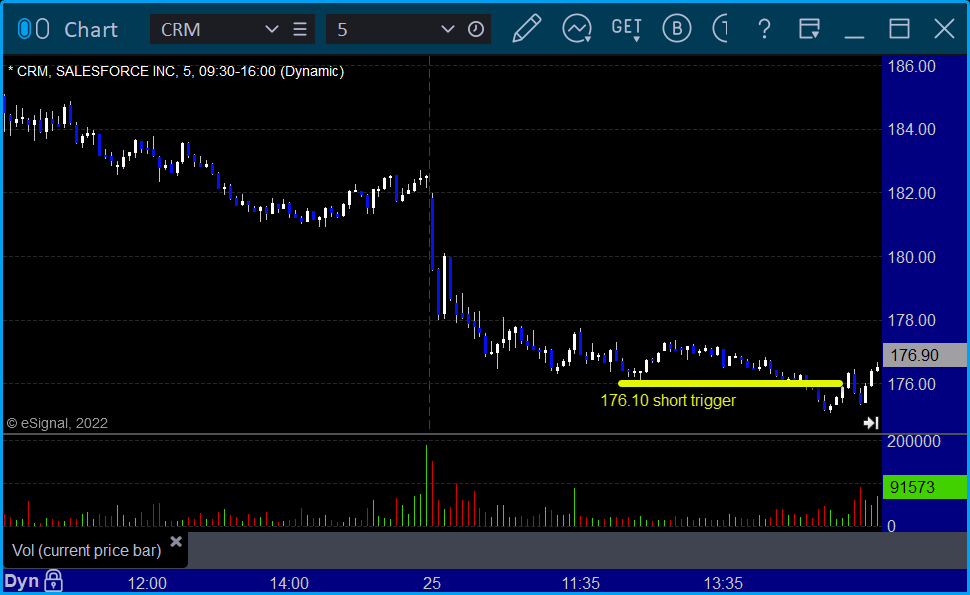Open help with the question mark icon
Viewport: 970px width, 595px height.
click(x=765, y=29)
